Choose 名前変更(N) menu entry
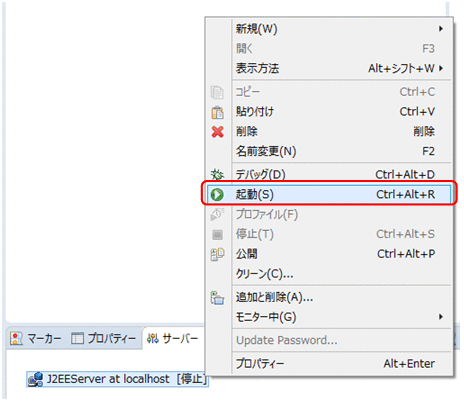Screen dimensions: 464x403 click(x=329, y=151)
